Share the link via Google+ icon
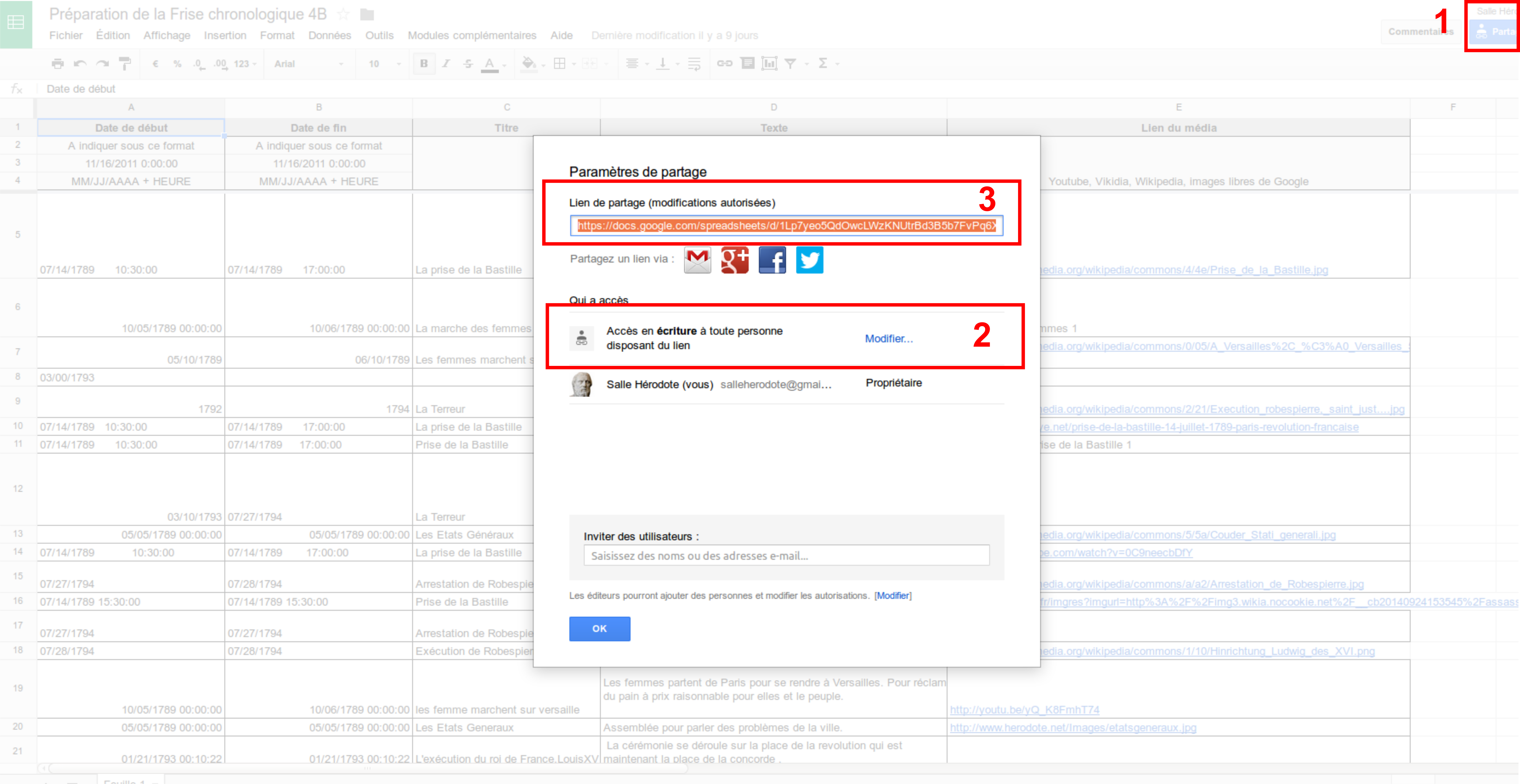Viewport: 1520px width, 784px height. pyautogui.click(x=735, y=260)
